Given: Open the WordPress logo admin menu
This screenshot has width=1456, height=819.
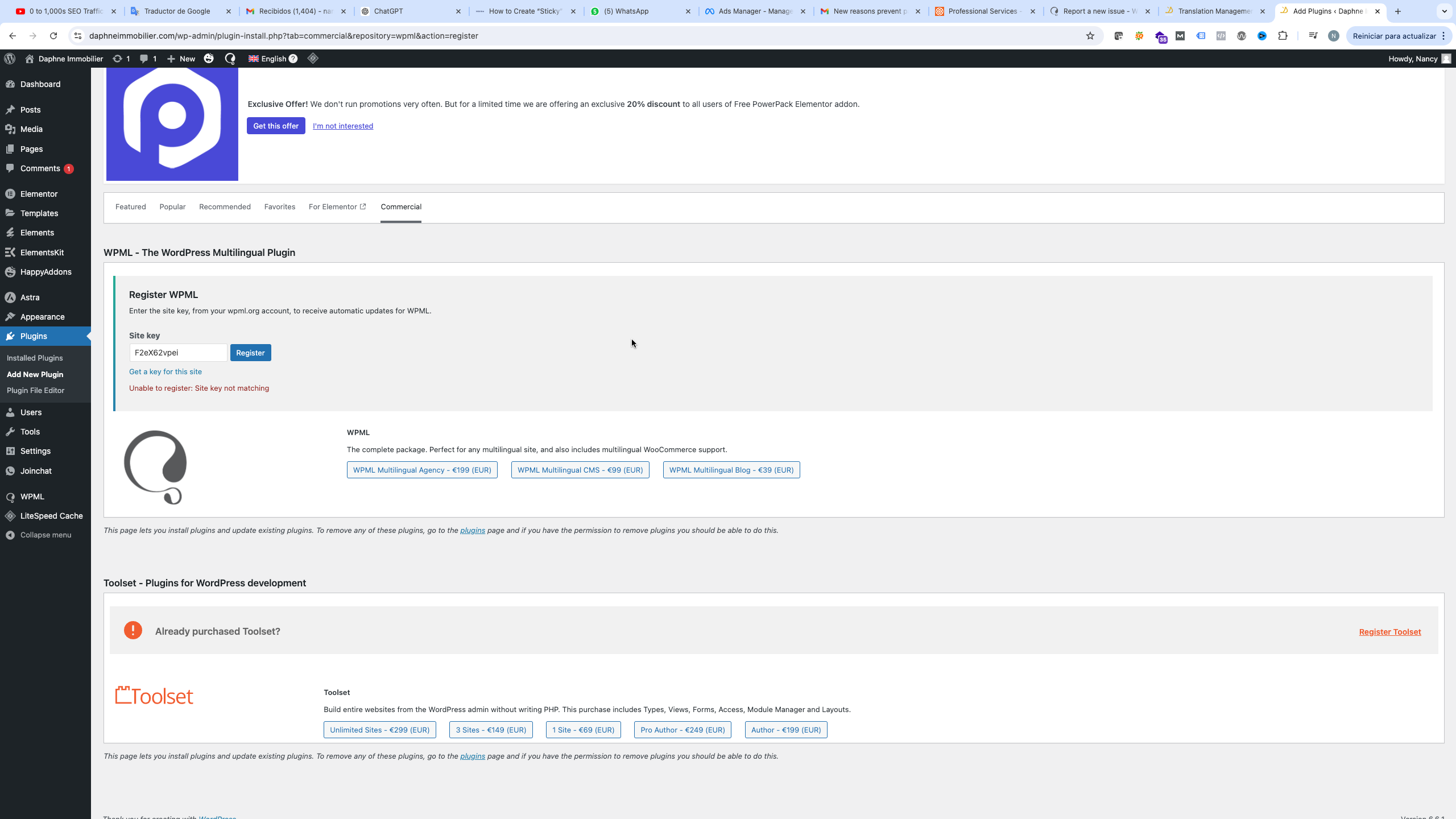Looking at the screenshot, I should coord(10,59).
